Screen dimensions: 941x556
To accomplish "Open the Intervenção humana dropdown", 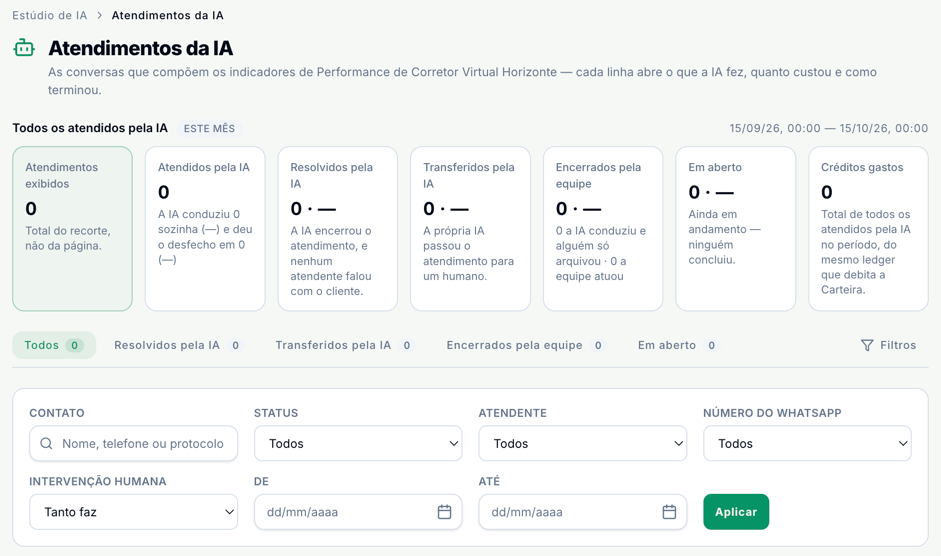I will (133, 512).
